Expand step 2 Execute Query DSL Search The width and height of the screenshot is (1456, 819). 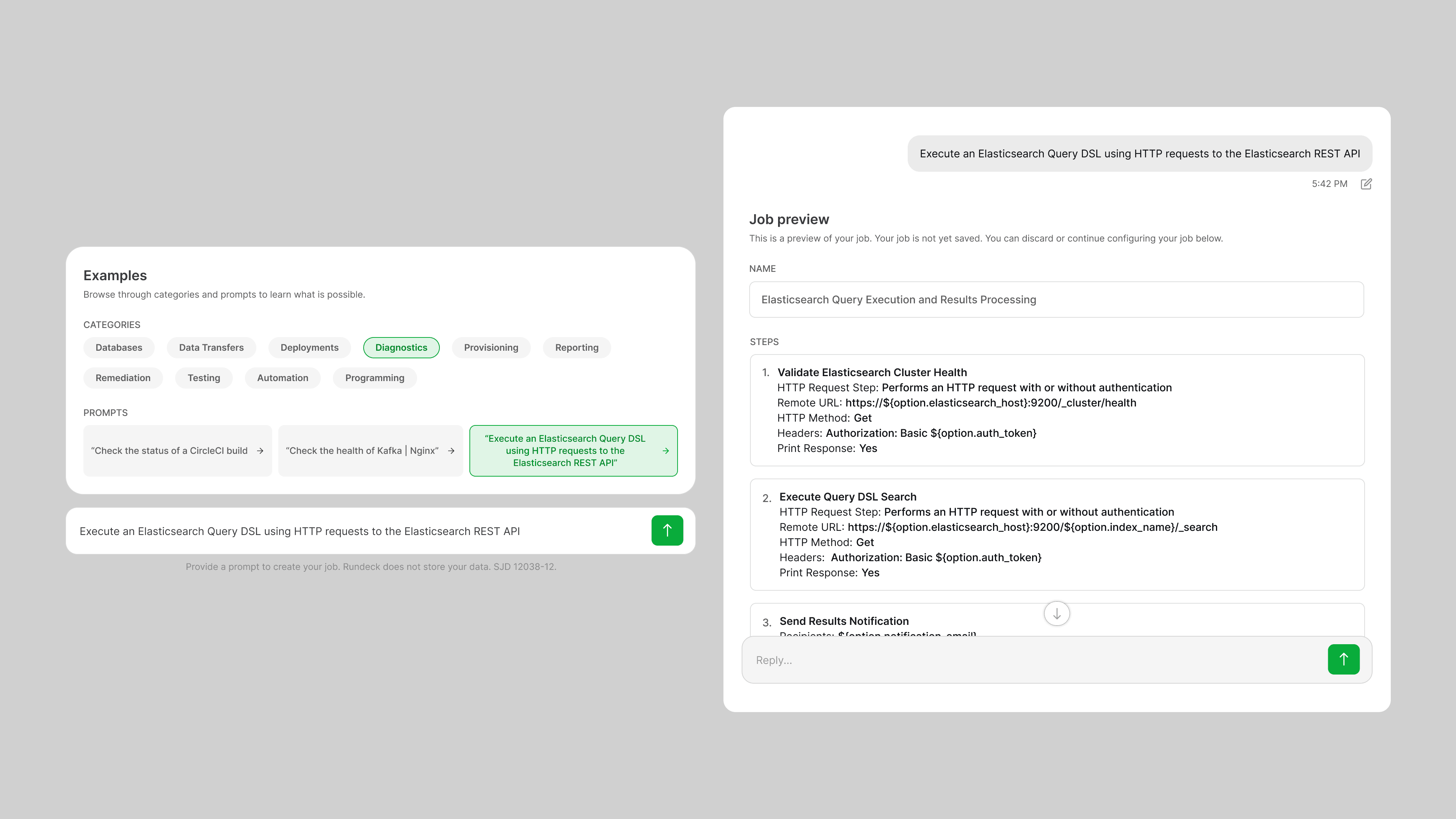click(x=848, y=496)
